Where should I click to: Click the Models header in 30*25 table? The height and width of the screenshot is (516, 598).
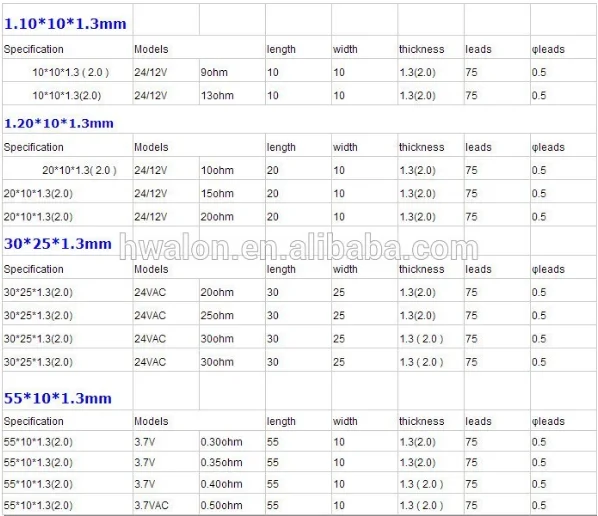(x=151, y=269)
